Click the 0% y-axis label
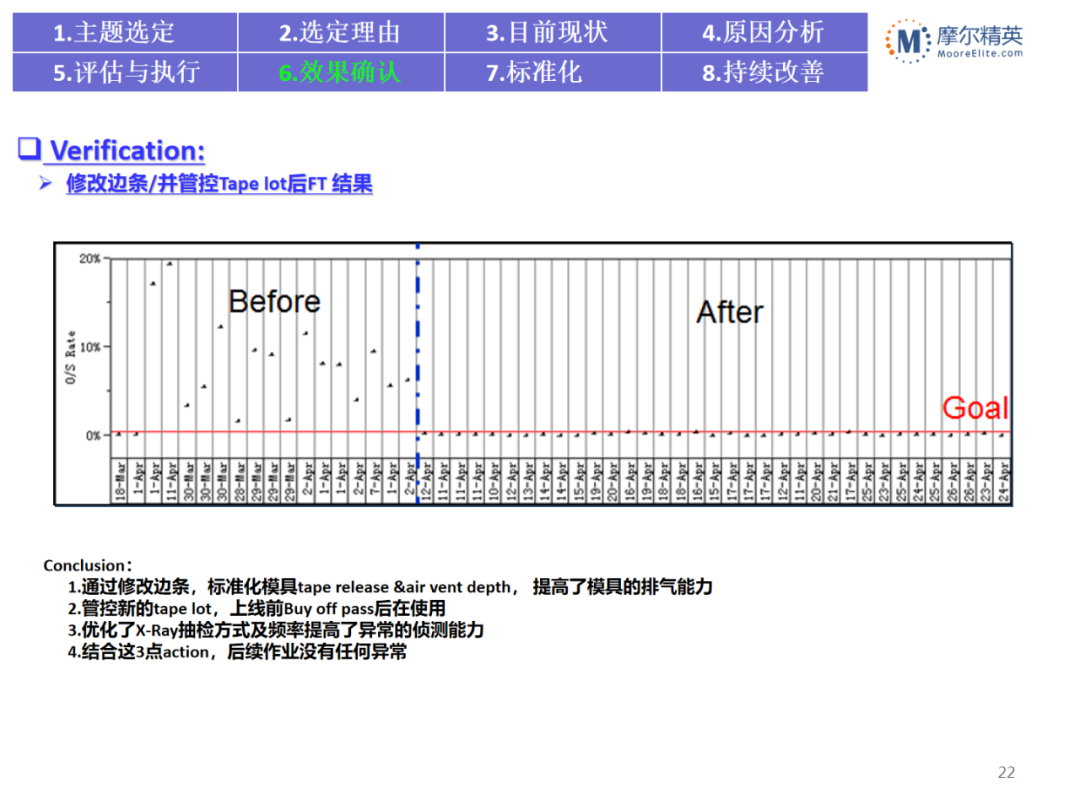1080x810 pixels. [x=93, y=435]
